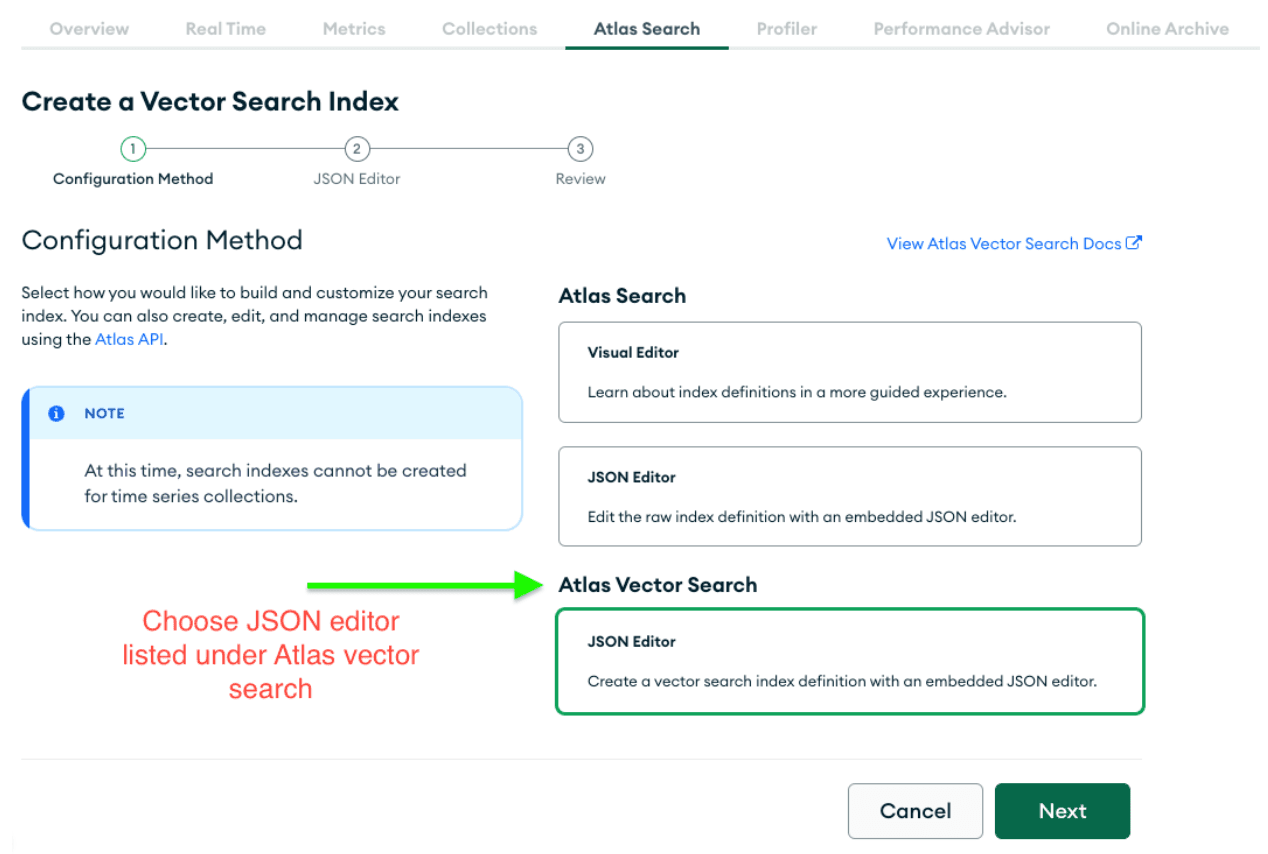Click step 1 circle labeled Configuration Method

click(133, 148)
